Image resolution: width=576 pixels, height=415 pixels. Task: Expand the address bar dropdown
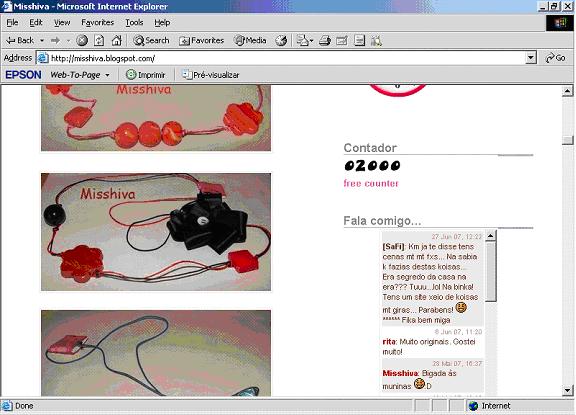coord(530,58)
